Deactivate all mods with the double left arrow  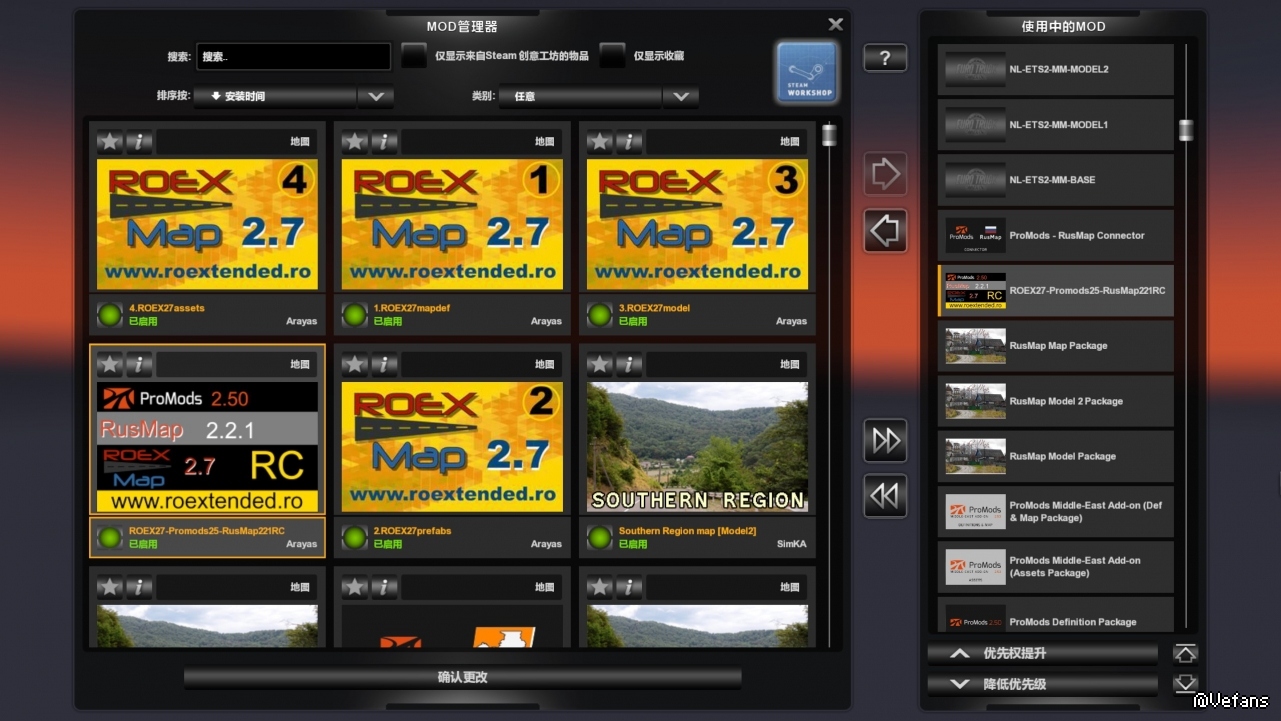[x=885, y=496]
